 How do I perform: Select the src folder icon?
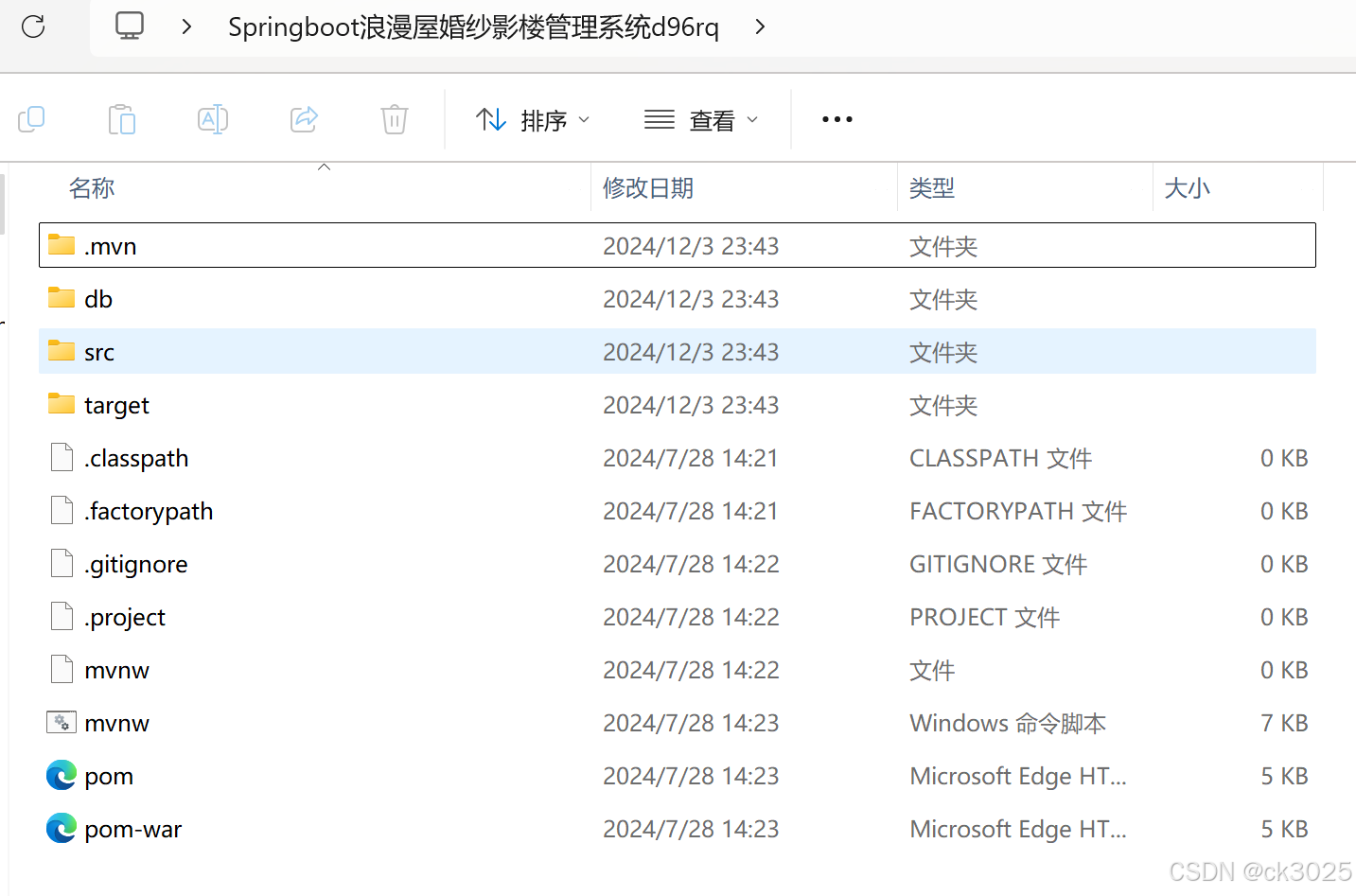[62, 351]
